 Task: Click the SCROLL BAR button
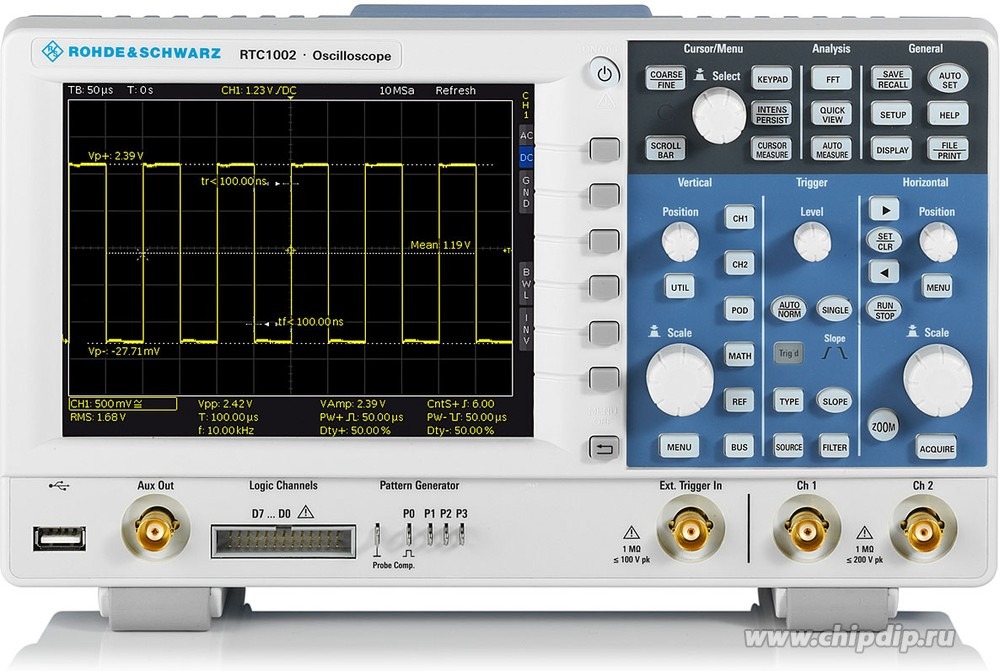tap(665, 150)
